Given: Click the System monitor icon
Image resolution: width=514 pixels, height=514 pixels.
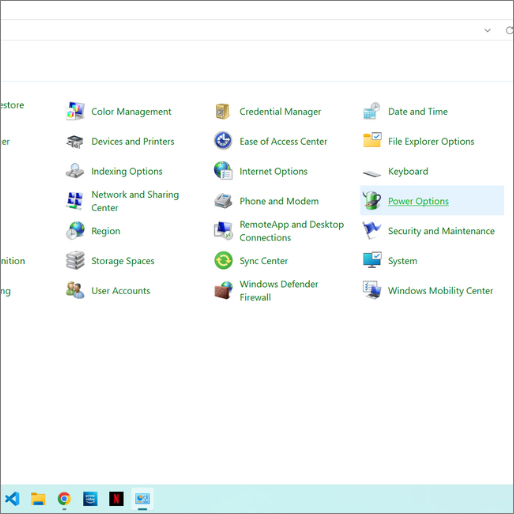Looking at the screenshot, I should (x=372, y=260).
